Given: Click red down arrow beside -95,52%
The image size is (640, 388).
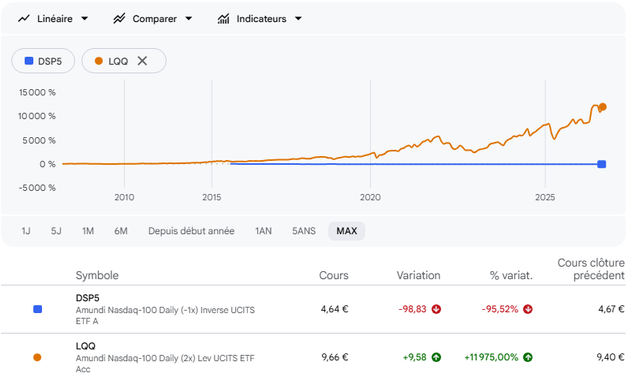Looking at the screenshot, I should point(528,309).
